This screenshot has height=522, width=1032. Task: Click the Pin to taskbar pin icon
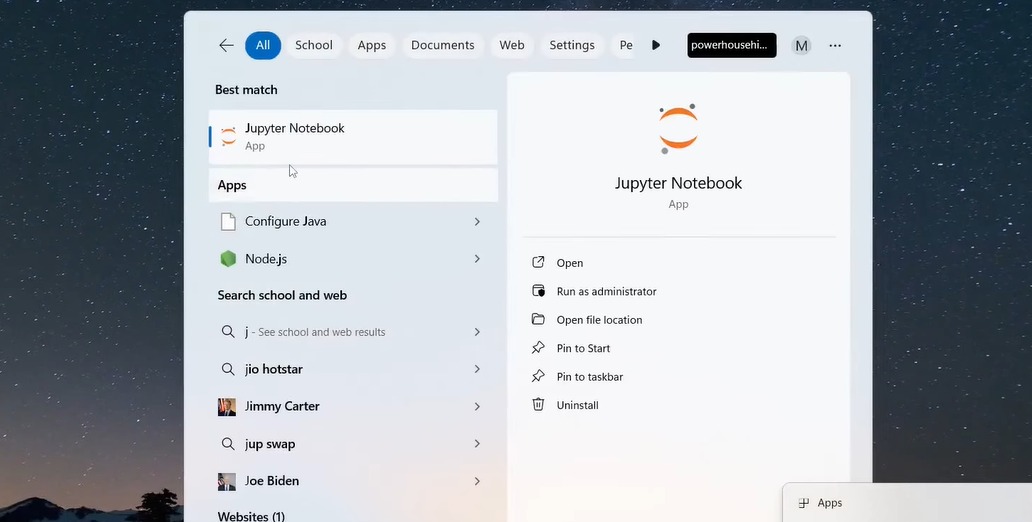click(538, 376)
